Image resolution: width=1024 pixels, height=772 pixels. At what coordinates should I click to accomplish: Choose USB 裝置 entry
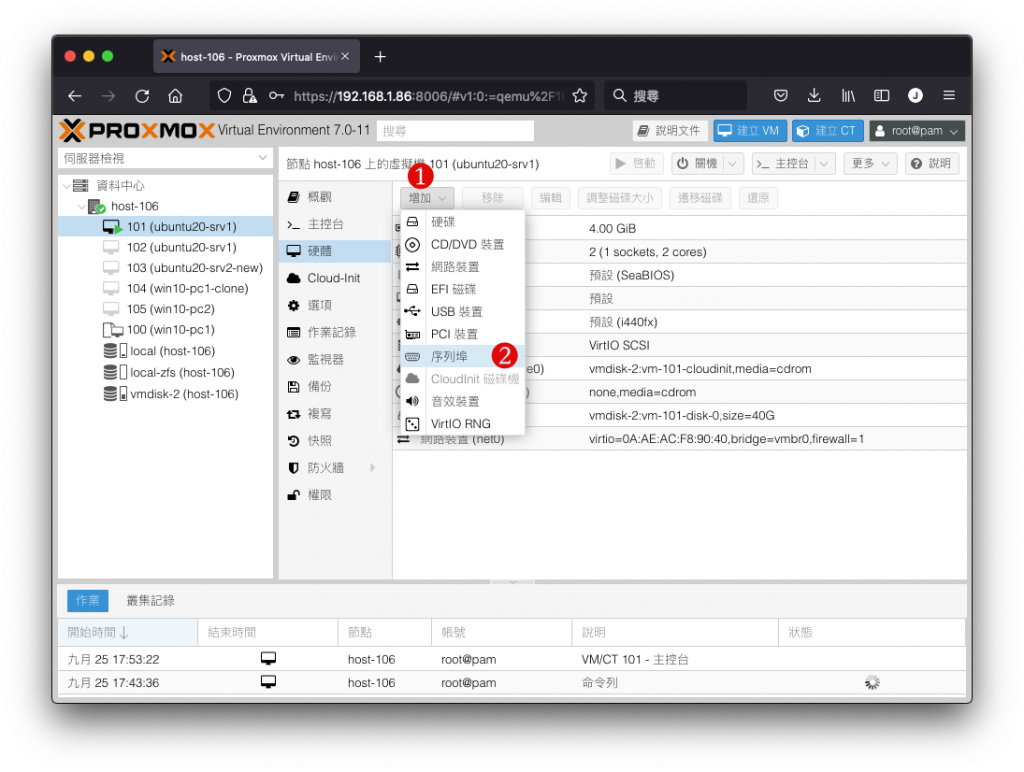(x=462, y=312)
